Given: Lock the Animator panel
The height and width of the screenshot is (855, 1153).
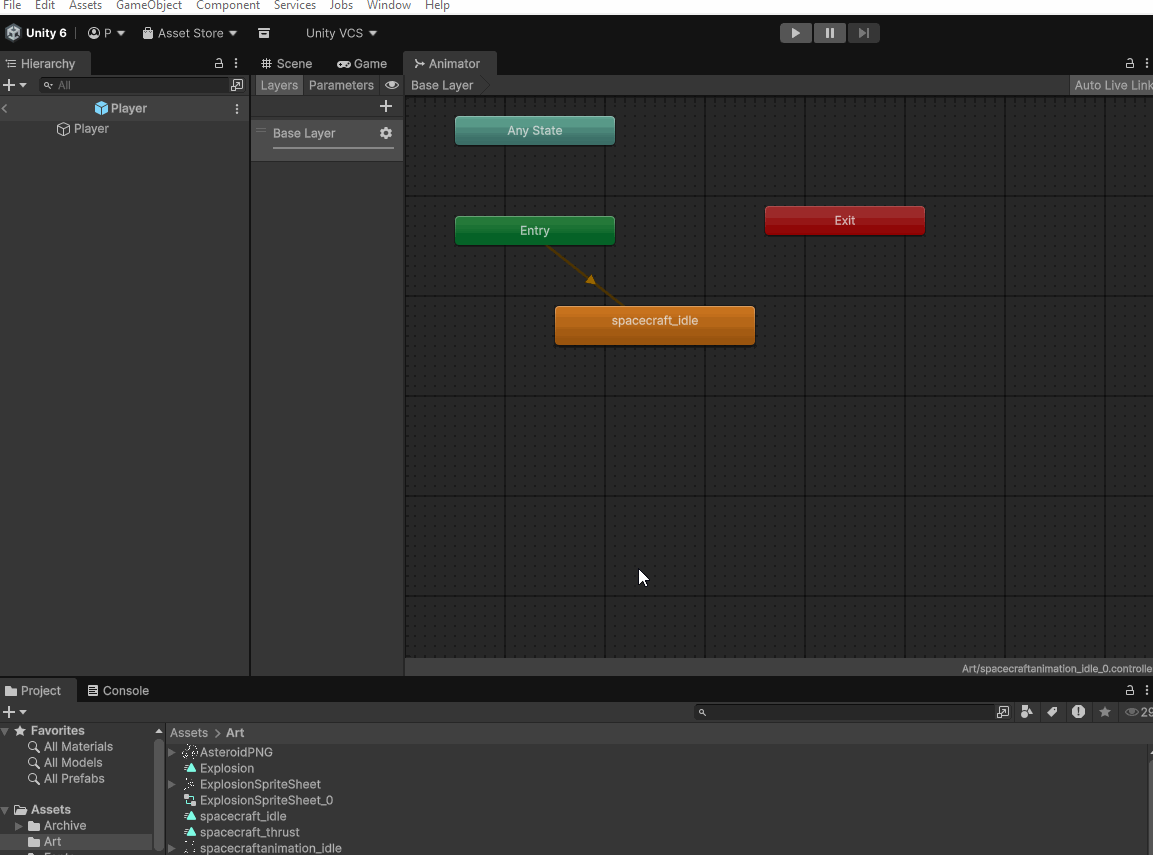Looking at the screenshot, I should [x=1129, y=63].
